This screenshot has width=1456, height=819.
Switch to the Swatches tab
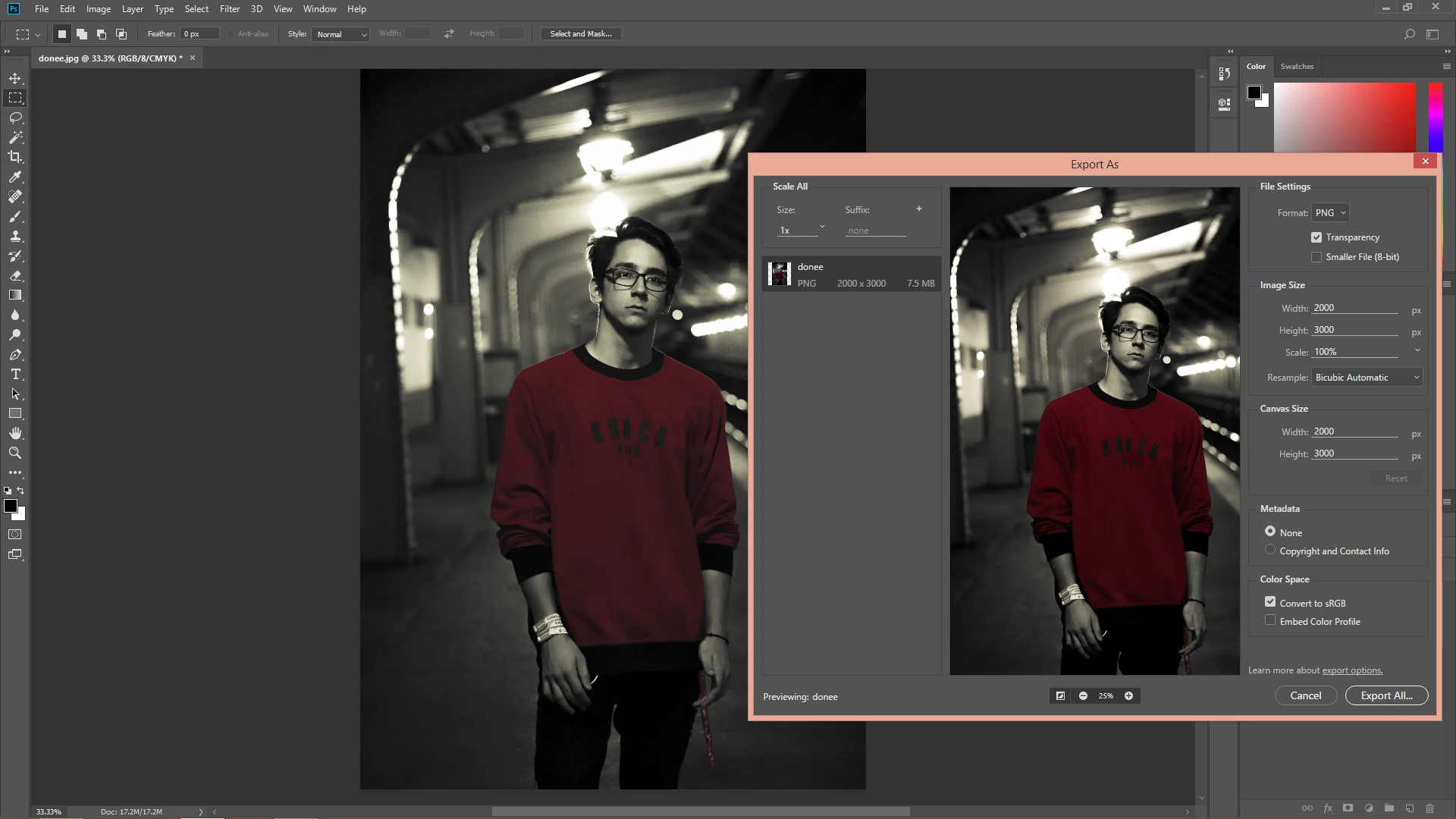point(1297,67)
